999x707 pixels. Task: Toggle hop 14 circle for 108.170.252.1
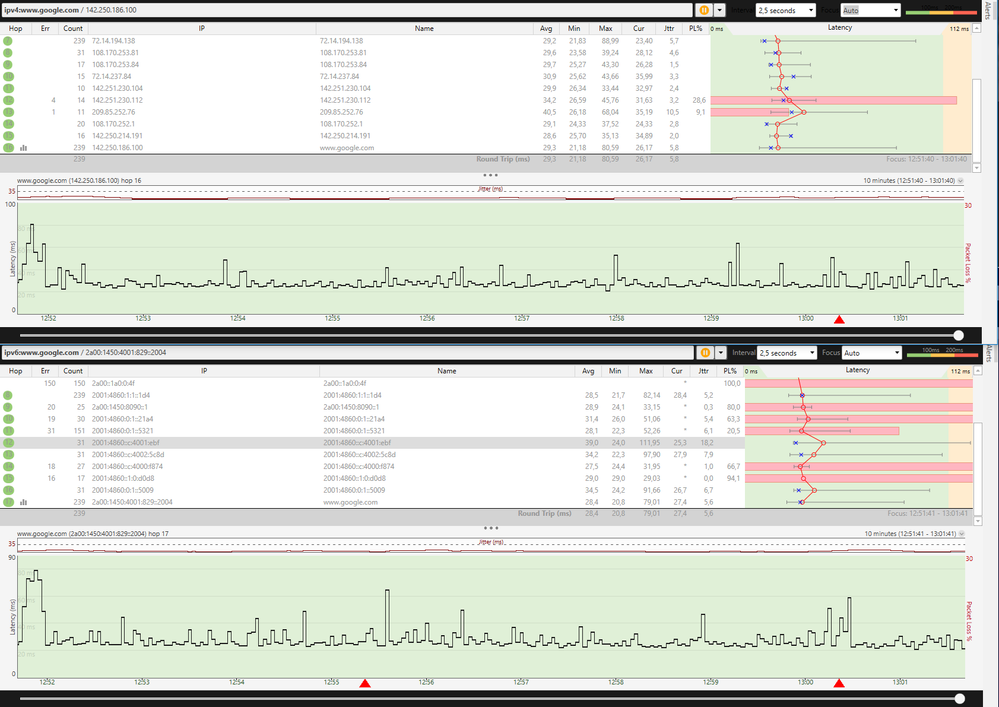tap(8, 124)
